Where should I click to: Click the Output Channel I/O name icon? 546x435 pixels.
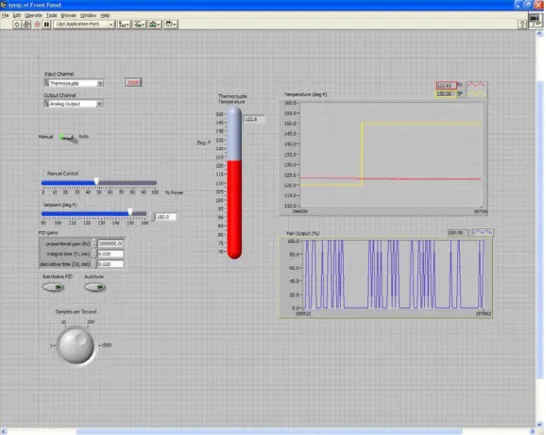[47, 104]
